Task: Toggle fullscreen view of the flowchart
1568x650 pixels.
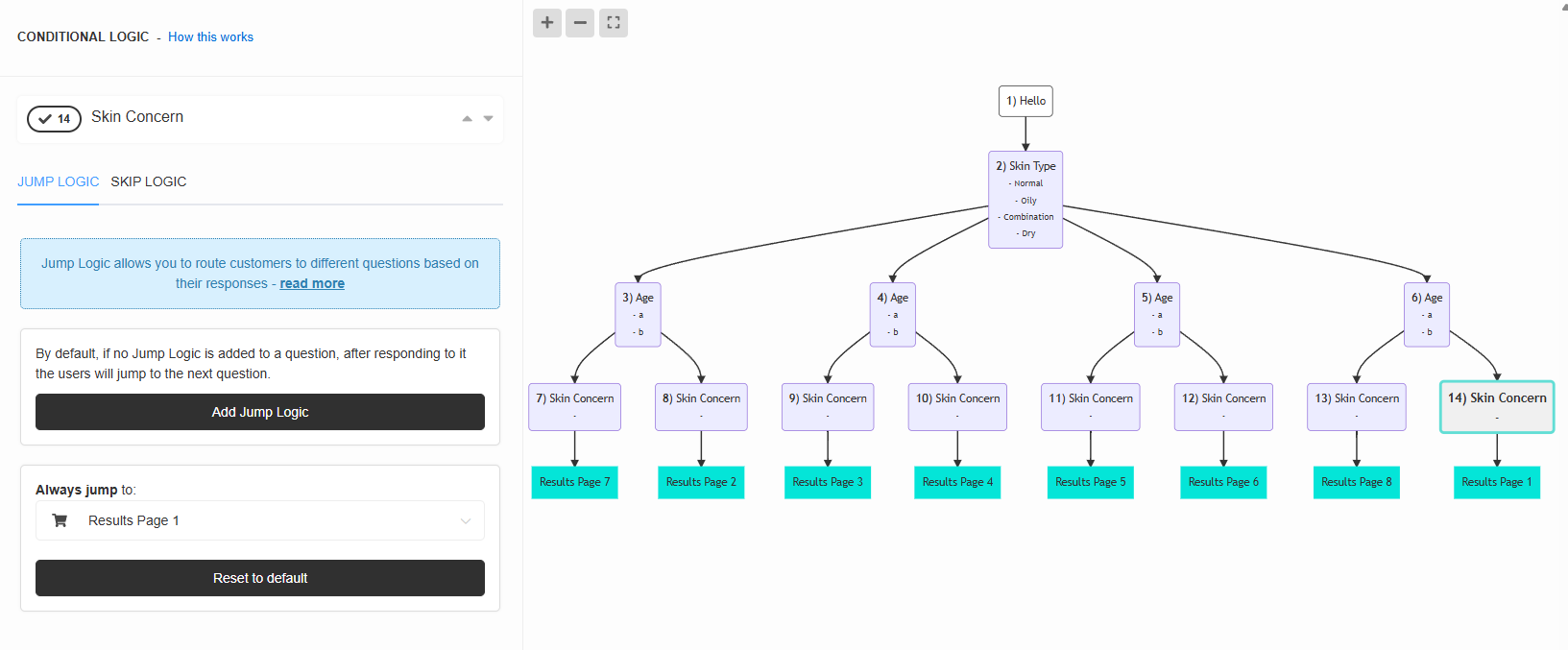Action: click(614, 23)
